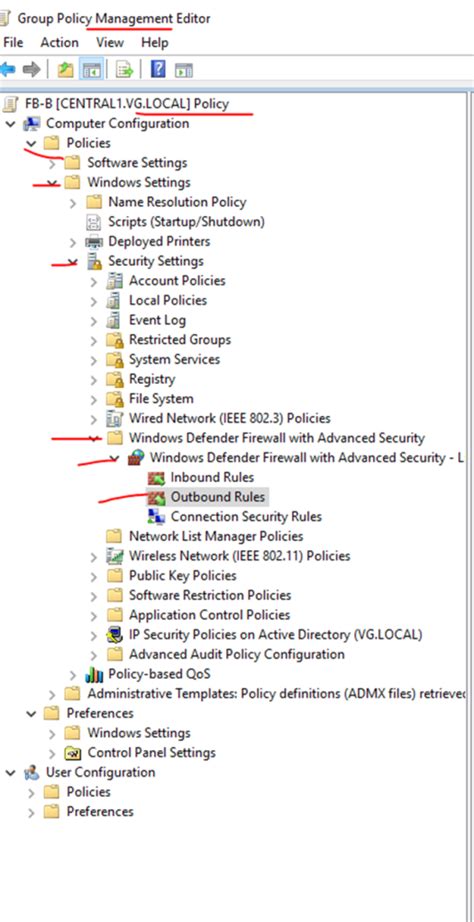Select Network List Manager Policies
The image size is (474, 922).
click(216, 536)
